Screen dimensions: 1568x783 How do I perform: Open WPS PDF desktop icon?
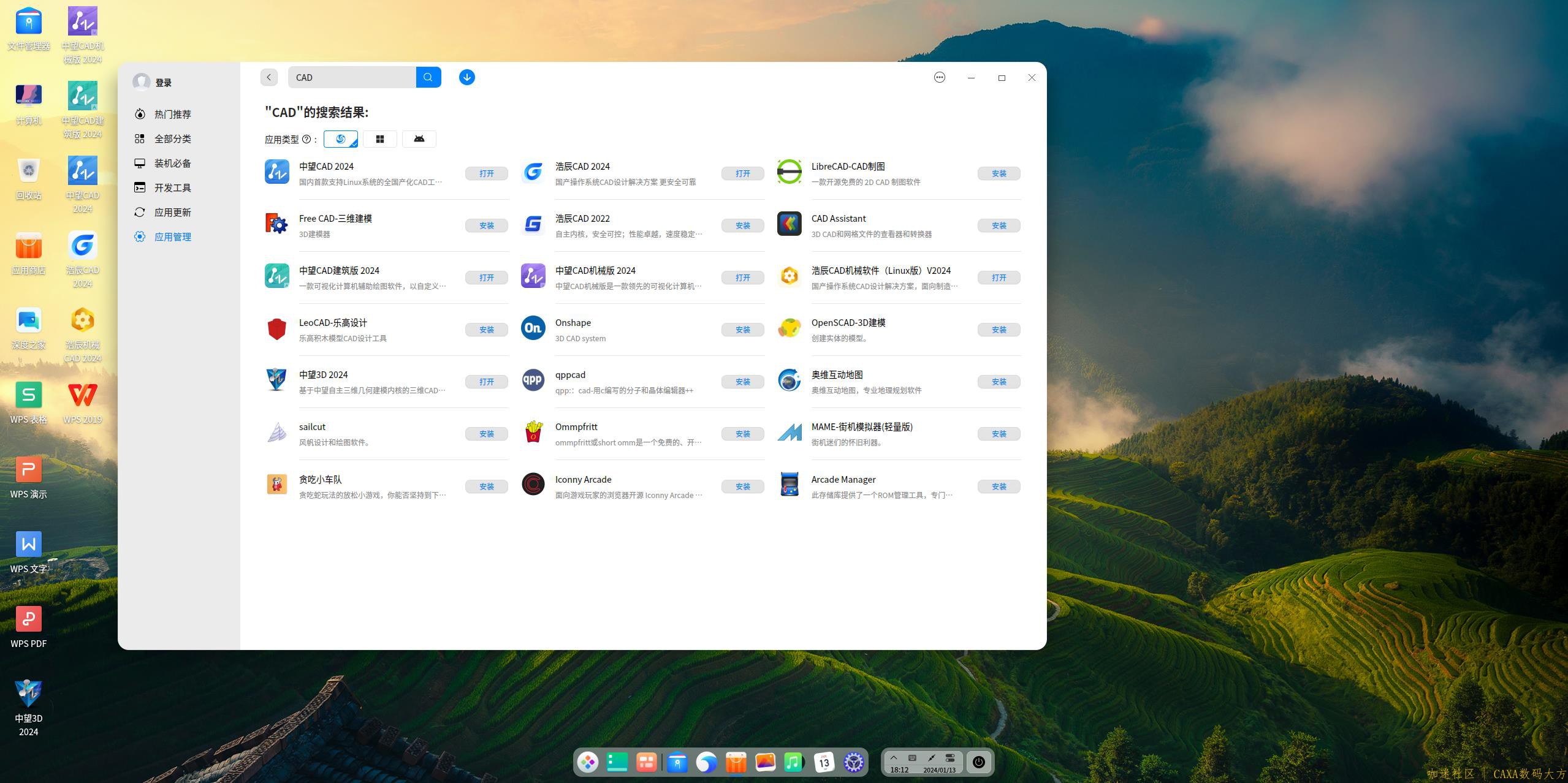[x=28, y=627]
